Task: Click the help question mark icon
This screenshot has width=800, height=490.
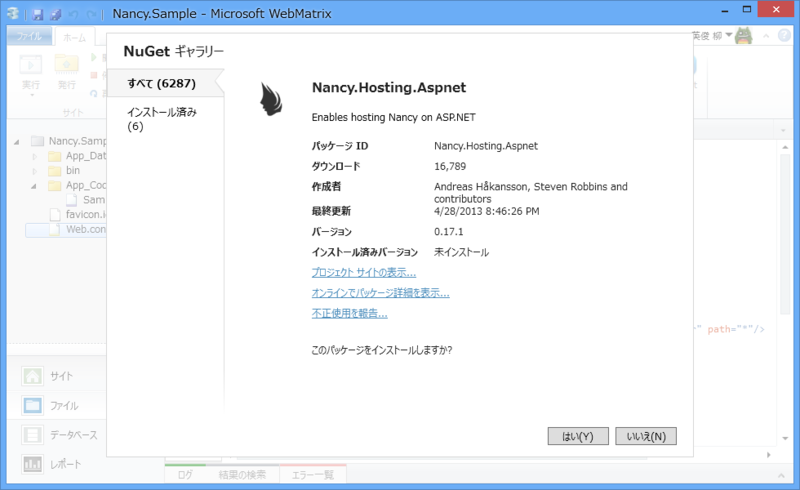Action: 784,35
